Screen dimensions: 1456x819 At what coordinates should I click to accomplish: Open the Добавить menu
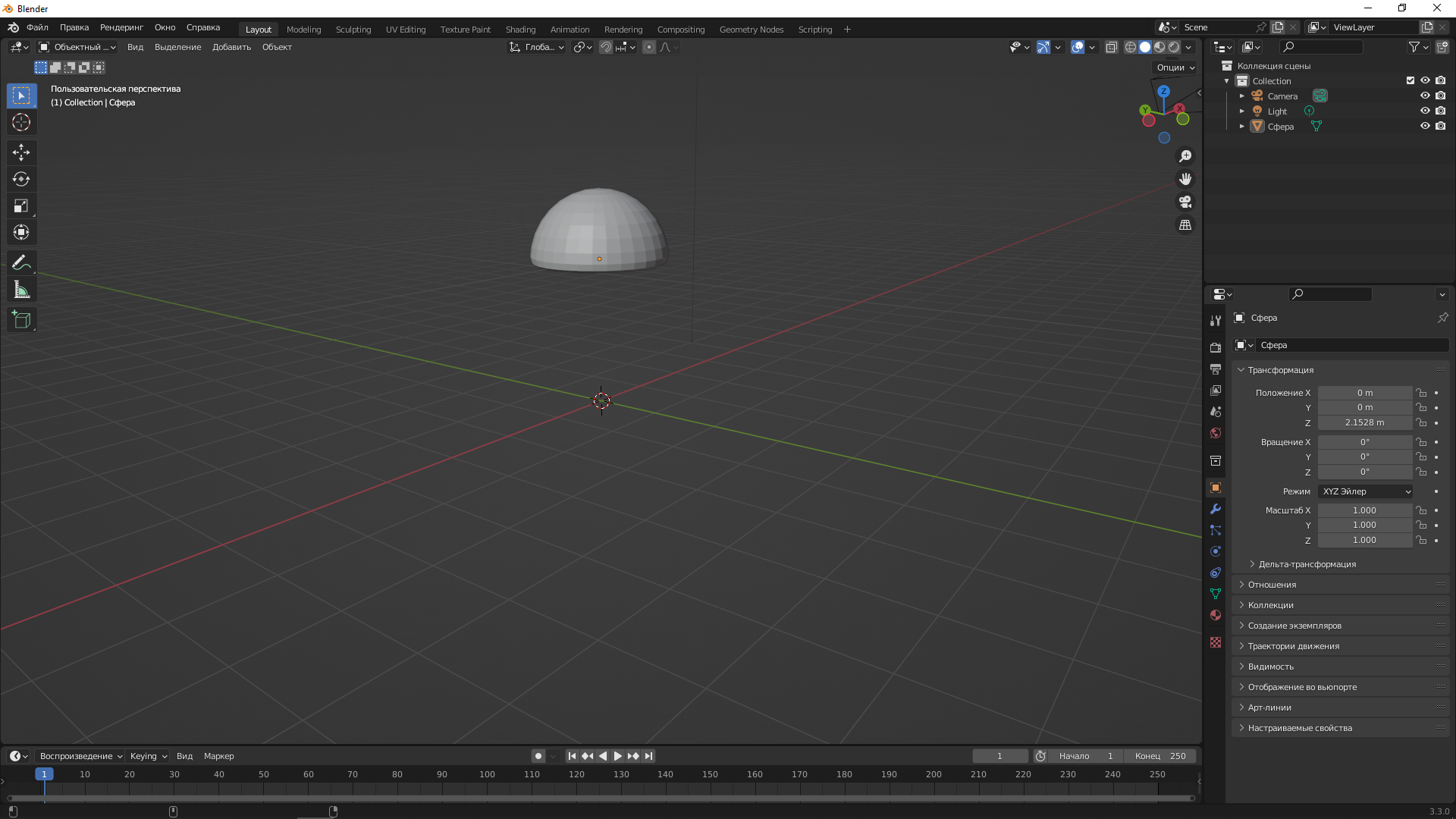(x=231, y=47)
